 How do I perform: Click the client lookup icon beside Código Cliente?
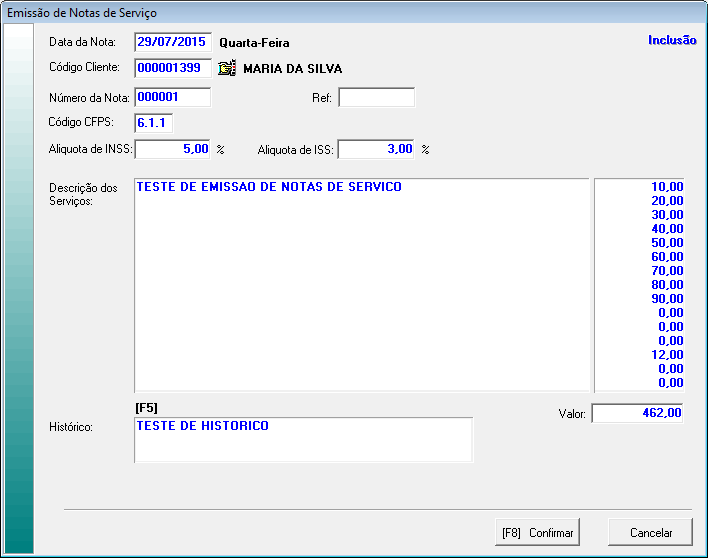tap(227, 69)
